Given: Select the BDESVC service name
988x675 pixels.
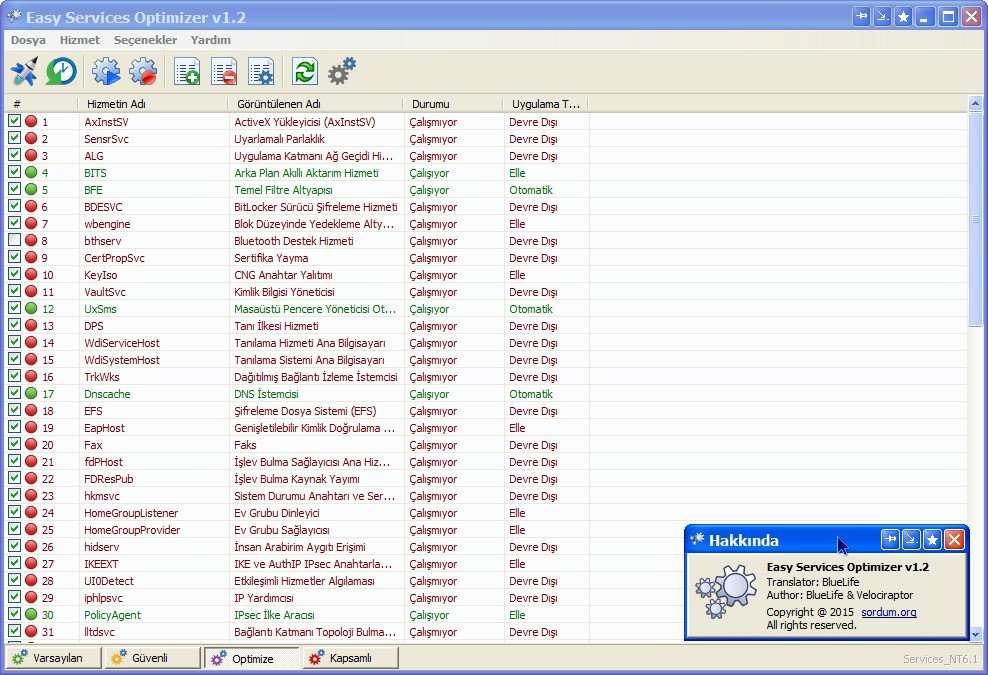Looking at the screenshot, I should [103, 207].
